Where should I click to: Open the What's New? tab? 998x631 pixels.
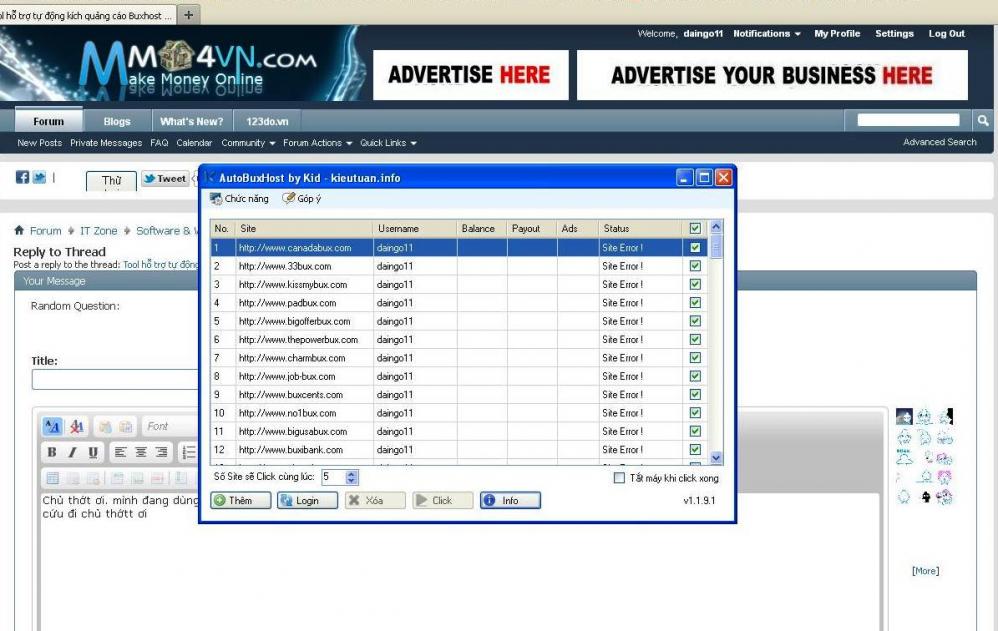click(x=192, y=121)
